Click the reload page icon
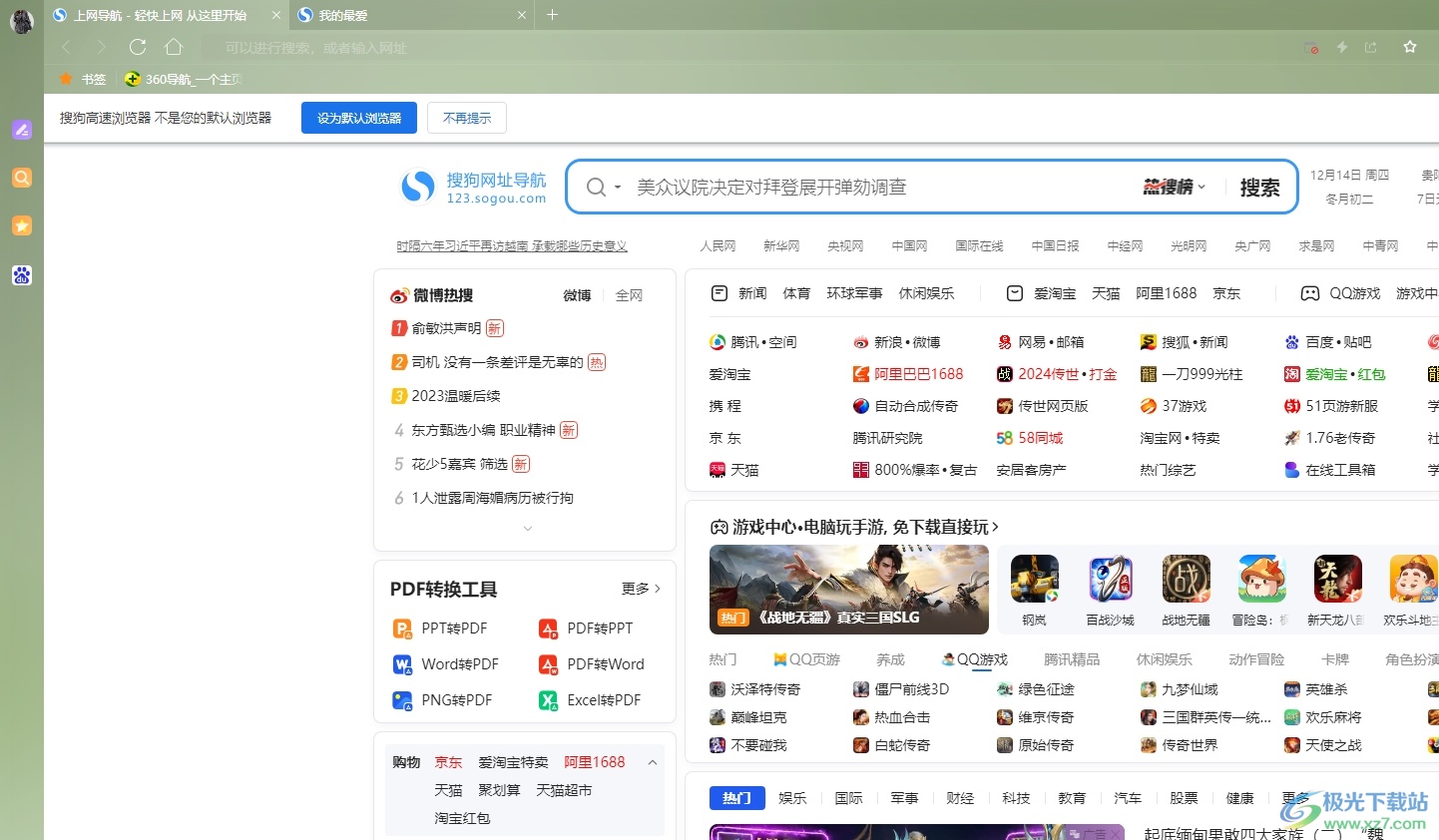 (x=138, y=47)
